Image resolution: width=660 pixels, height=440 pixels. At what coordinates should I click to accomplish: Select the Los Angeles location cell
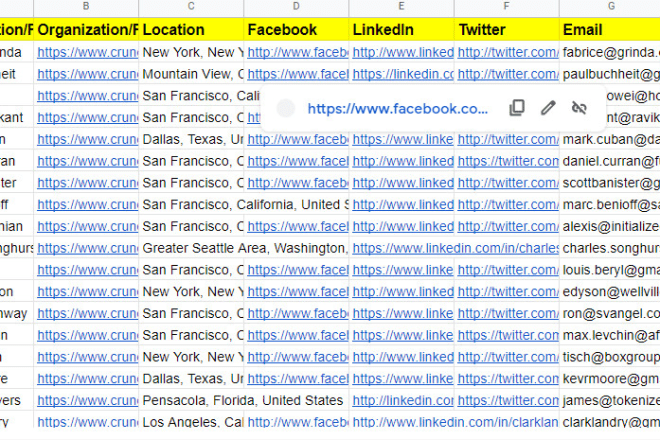click(x=191, y=421)
